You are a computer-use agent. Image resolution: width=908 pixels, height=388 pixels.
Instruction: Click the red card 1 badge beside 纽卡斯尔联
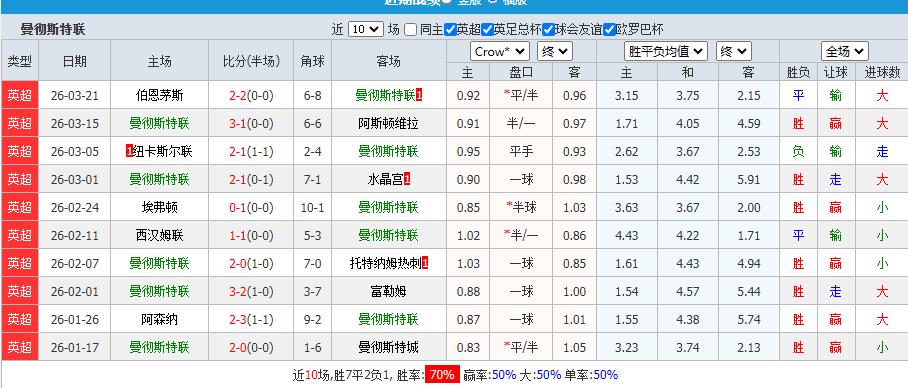click(129, 152)
